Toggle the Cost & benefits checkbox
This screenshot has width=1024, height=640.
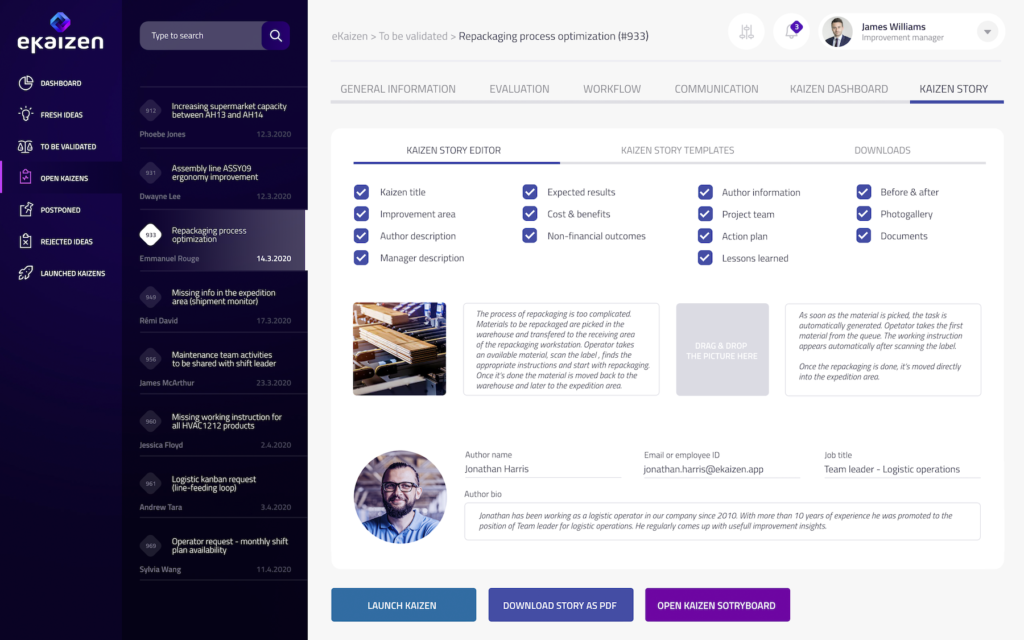point(529,214)
